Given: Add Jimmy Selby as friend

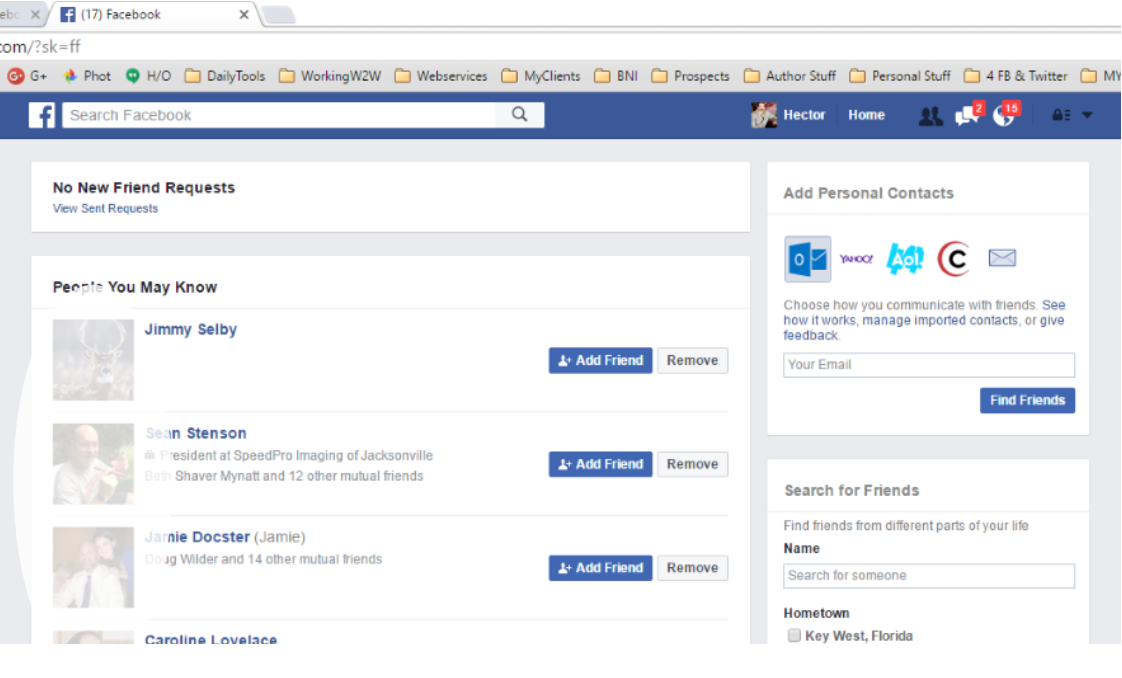Looking at the screenshot, I should [600, 360].
